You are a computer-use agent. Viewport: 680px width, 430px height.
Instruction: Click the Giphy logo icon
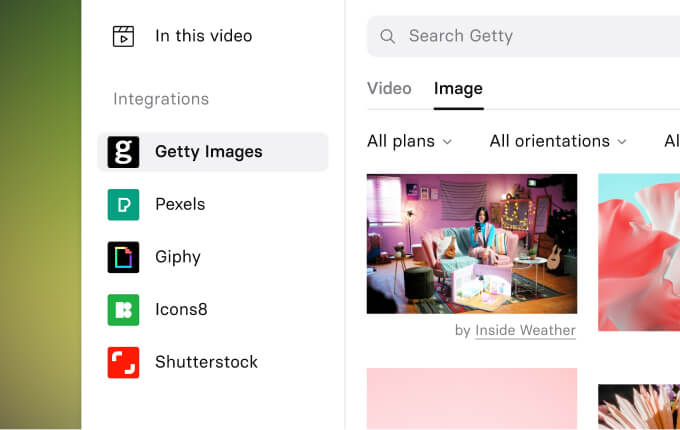point(123,257)
